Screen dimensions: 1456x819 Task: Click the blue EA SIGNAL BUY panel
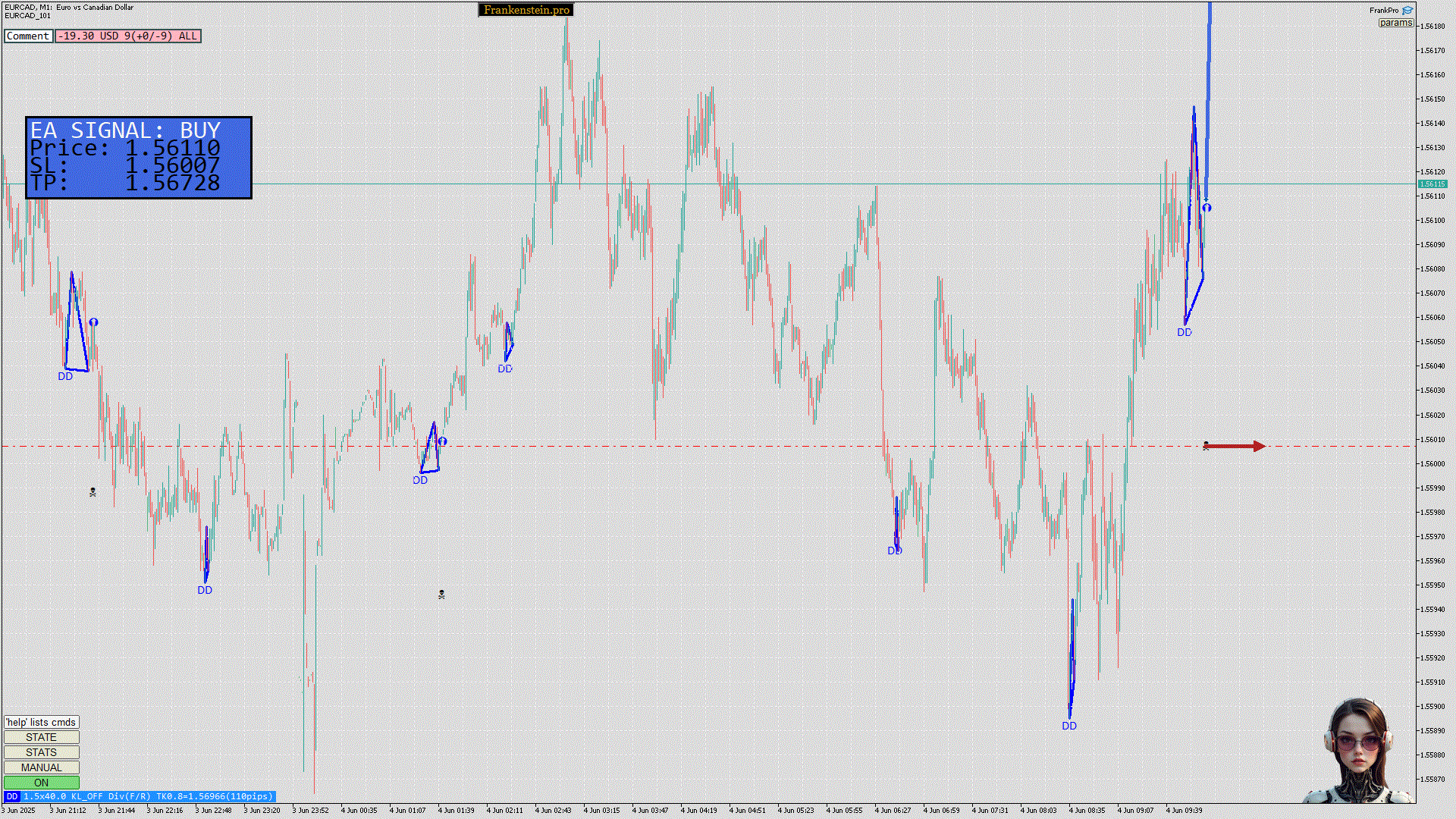point(139,158)
